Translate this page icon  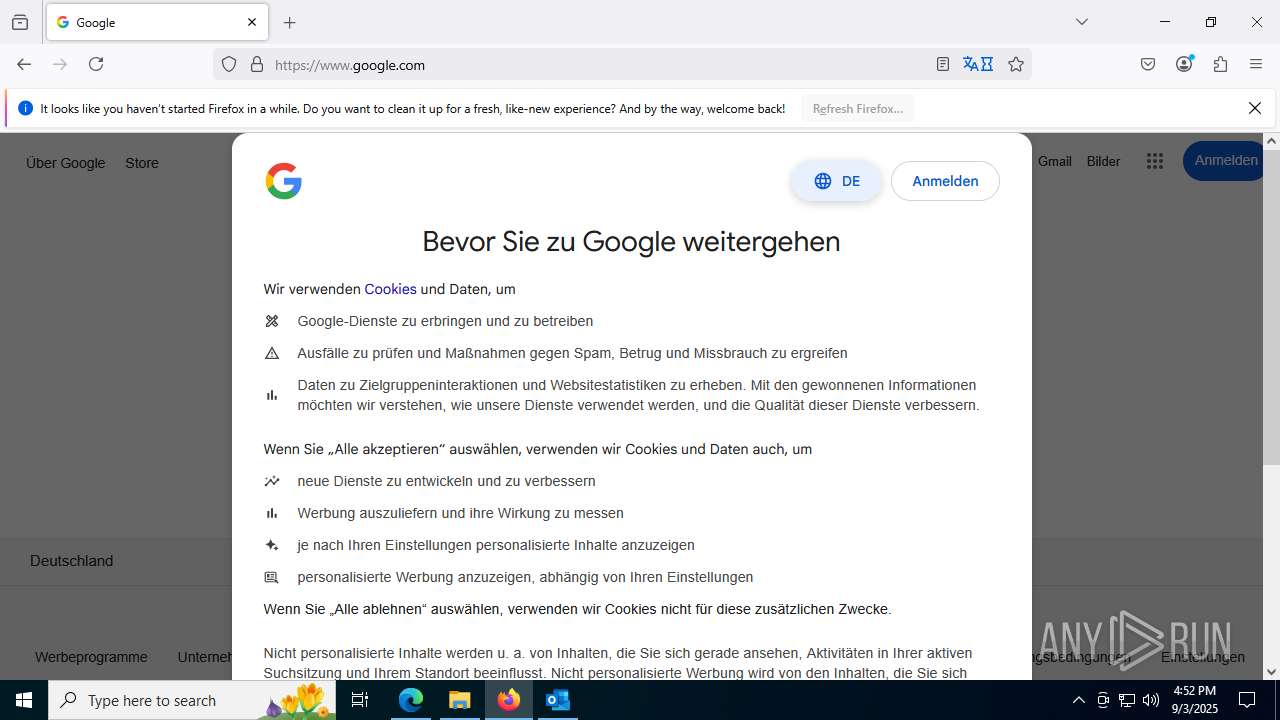click(978, 64)
